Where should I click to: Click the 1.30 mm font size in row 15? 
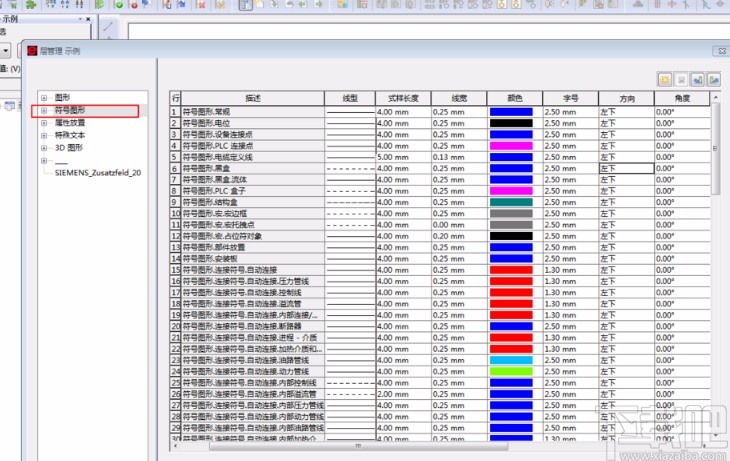[x=571, y=270]
